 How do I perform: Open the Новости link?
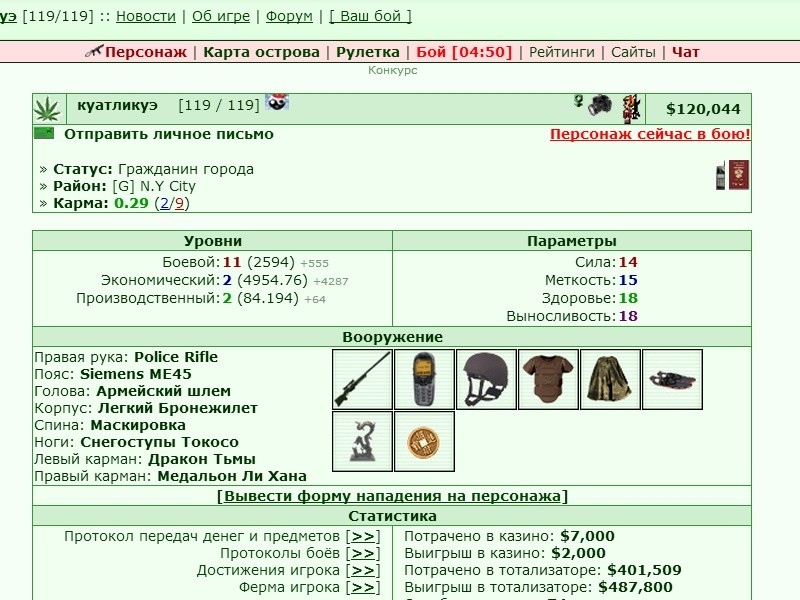point(146,16)
